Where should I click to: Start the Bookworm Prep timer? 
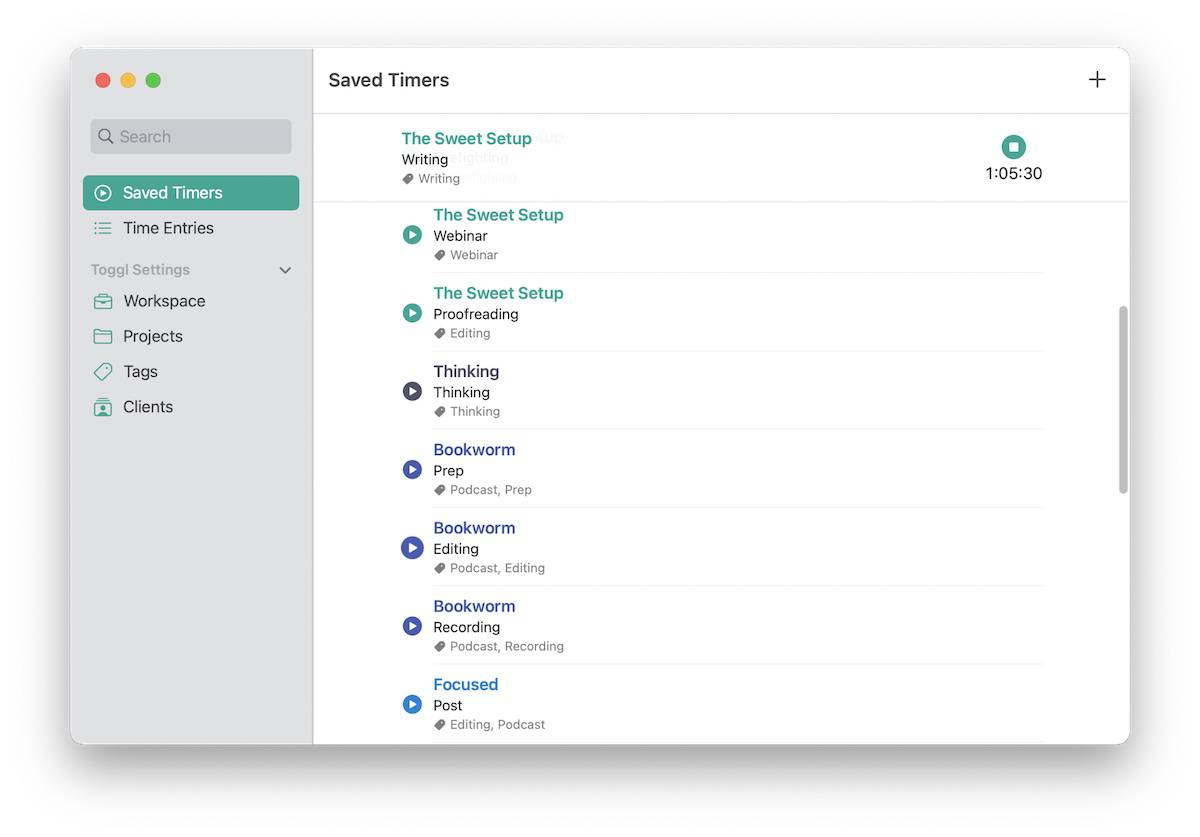pyautogui.click(x=412, y=469)
